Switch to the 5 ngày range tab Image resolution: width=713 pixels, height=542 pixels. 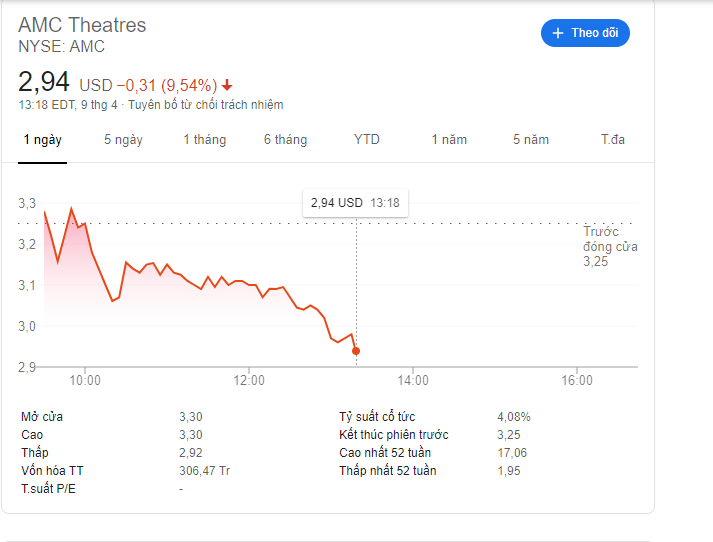pos(123,140)
